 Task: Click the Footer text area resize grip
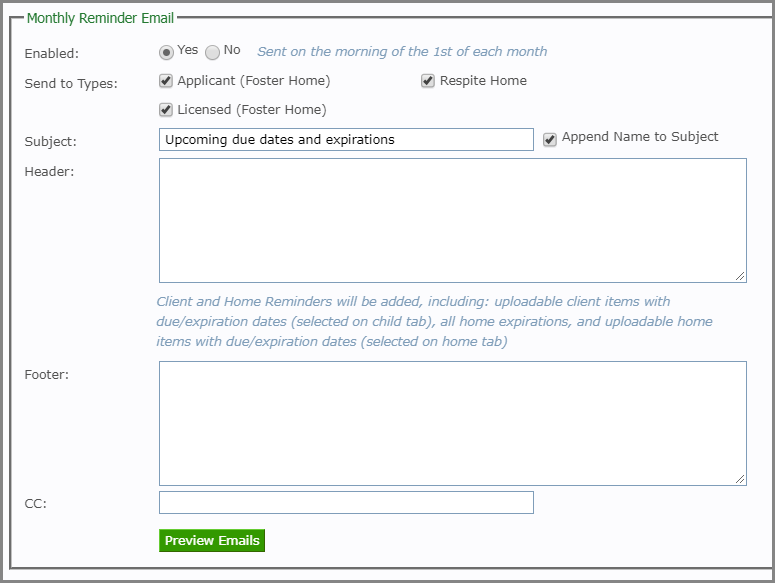point(740,479)
